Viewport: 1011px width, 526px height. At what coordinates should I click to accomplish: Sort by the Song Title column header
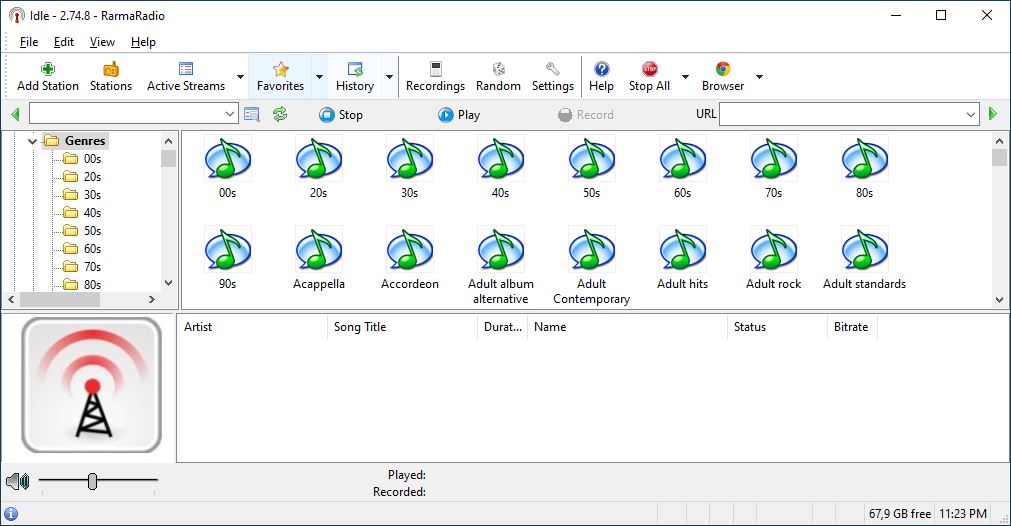click(402, 327)
